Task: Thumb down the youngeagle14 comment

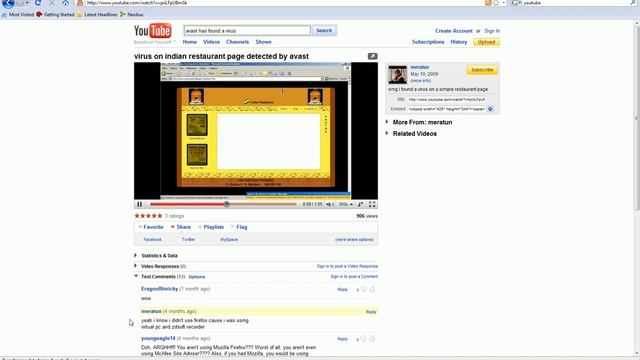Action: tap(363, 339)
